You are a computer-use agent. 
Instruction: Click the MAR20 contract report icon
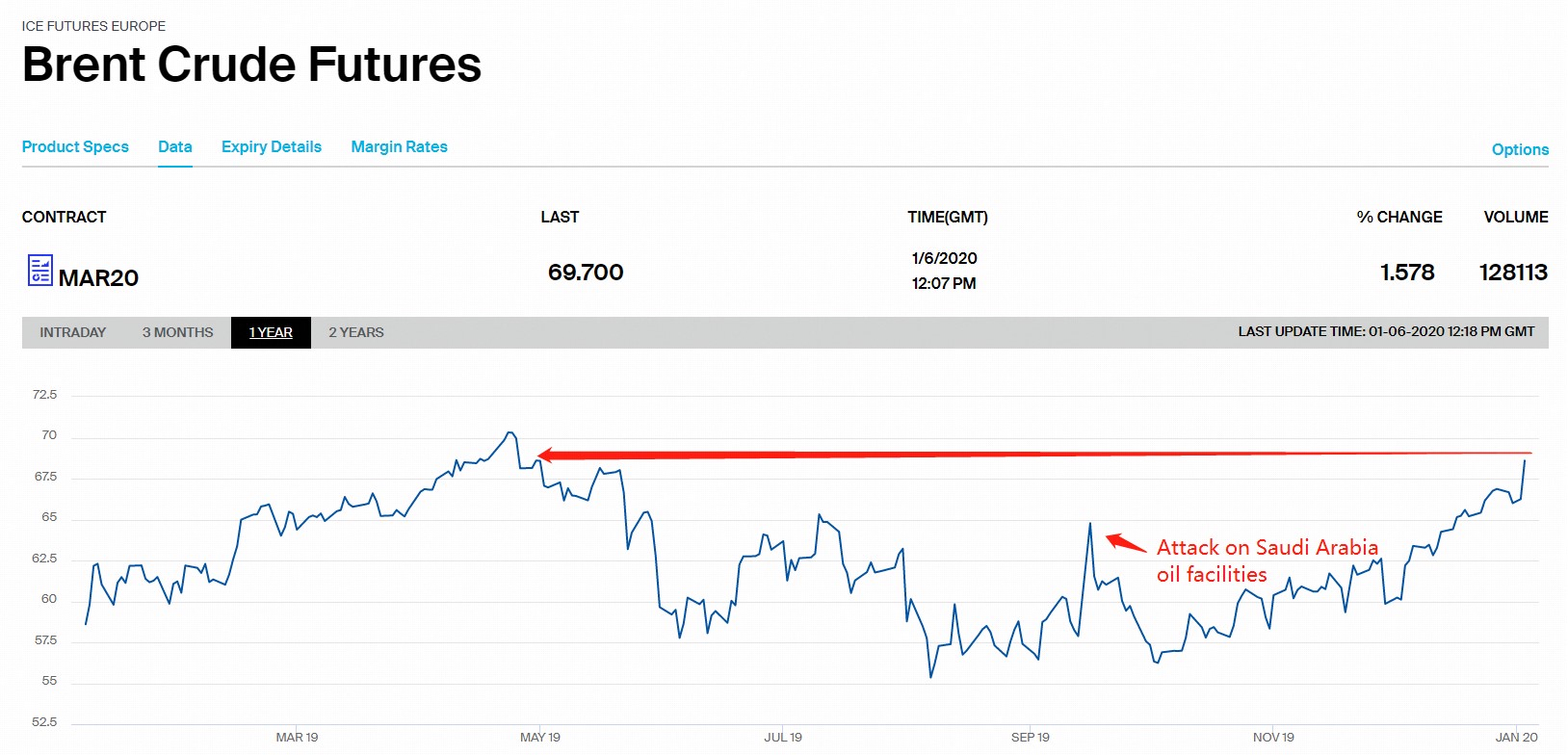40,271
